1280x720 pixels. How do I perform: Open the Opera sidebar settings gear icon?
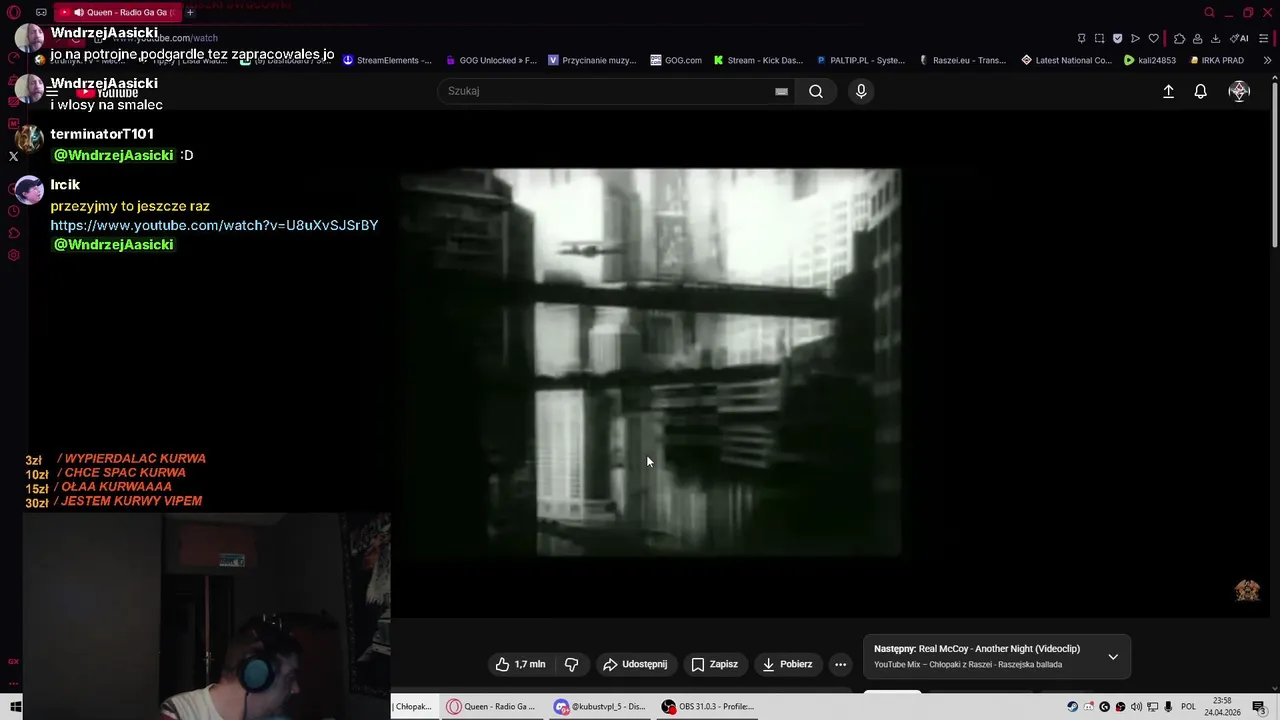13,255
